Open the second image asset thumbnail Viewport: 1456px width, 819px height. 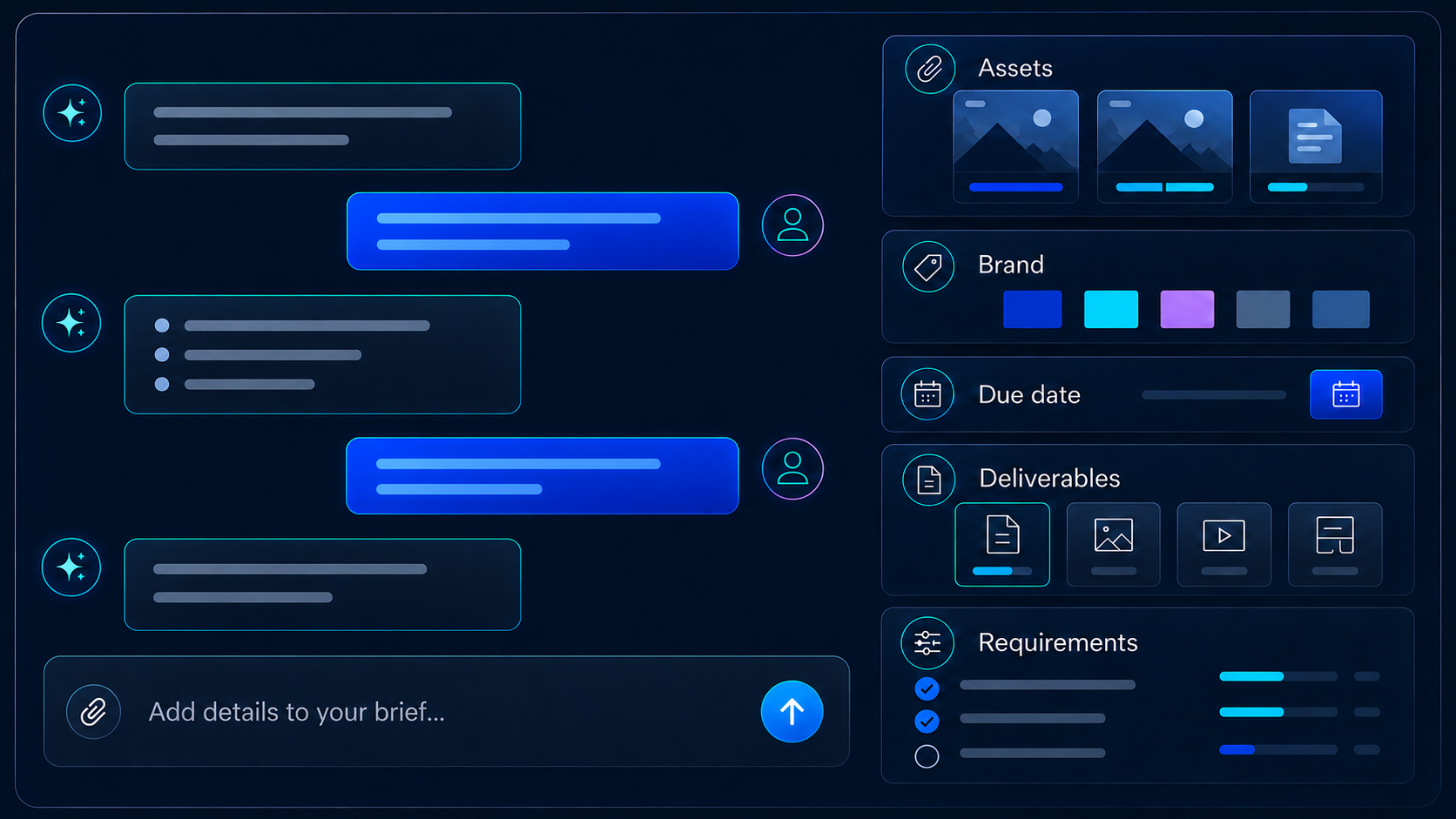1165,146
